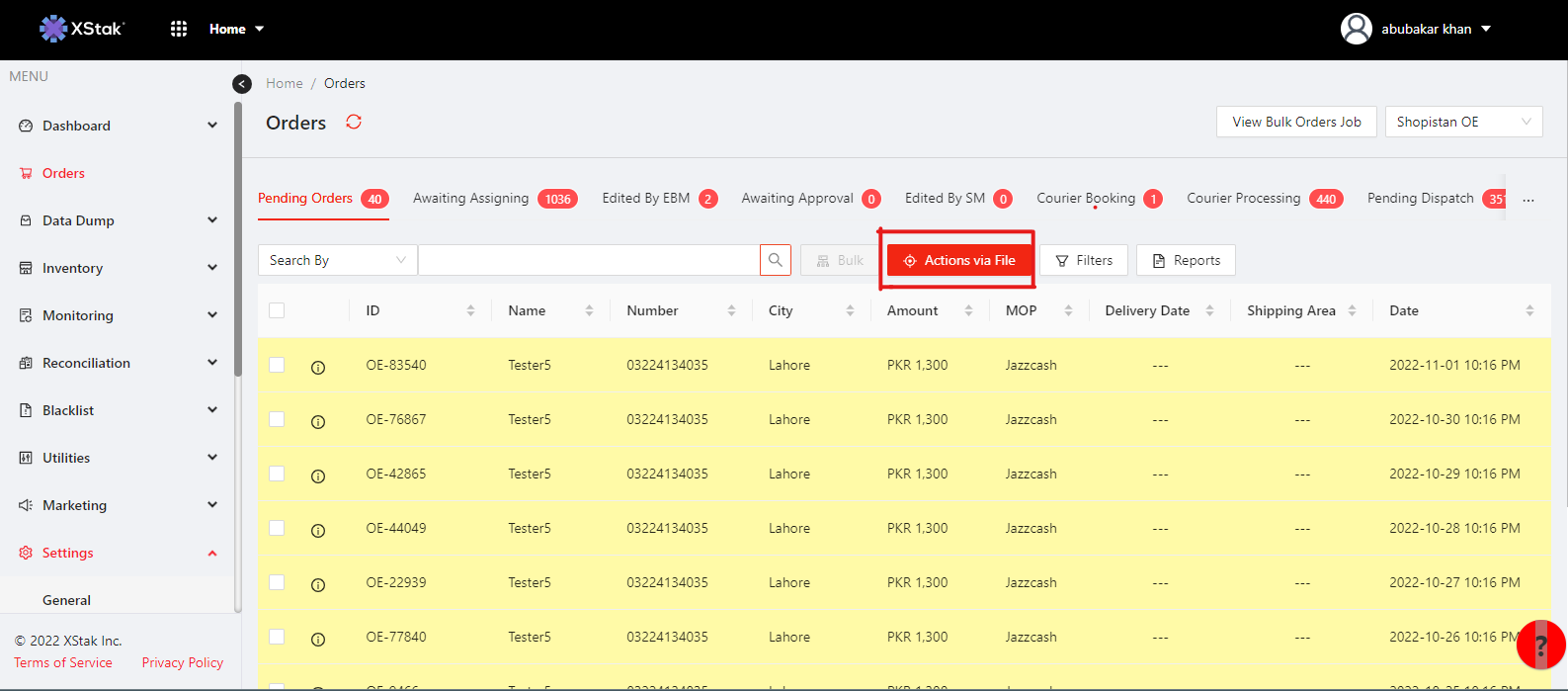The height and width of the screenshot is (691, 1568).
Task: Open info icon for order OE-83540
Action: click(318, 367)
